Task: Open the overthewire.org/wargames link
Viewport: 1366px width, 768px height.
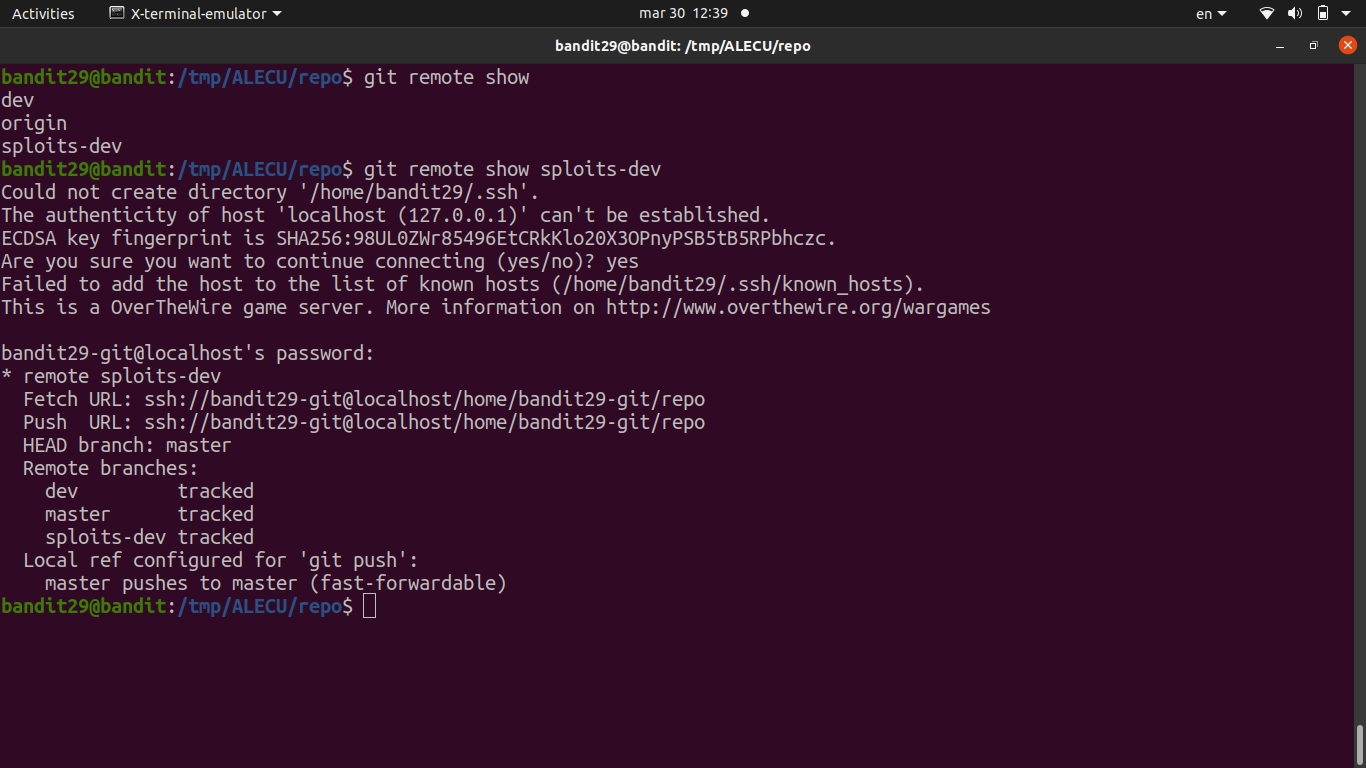Action: pos(798,307)
